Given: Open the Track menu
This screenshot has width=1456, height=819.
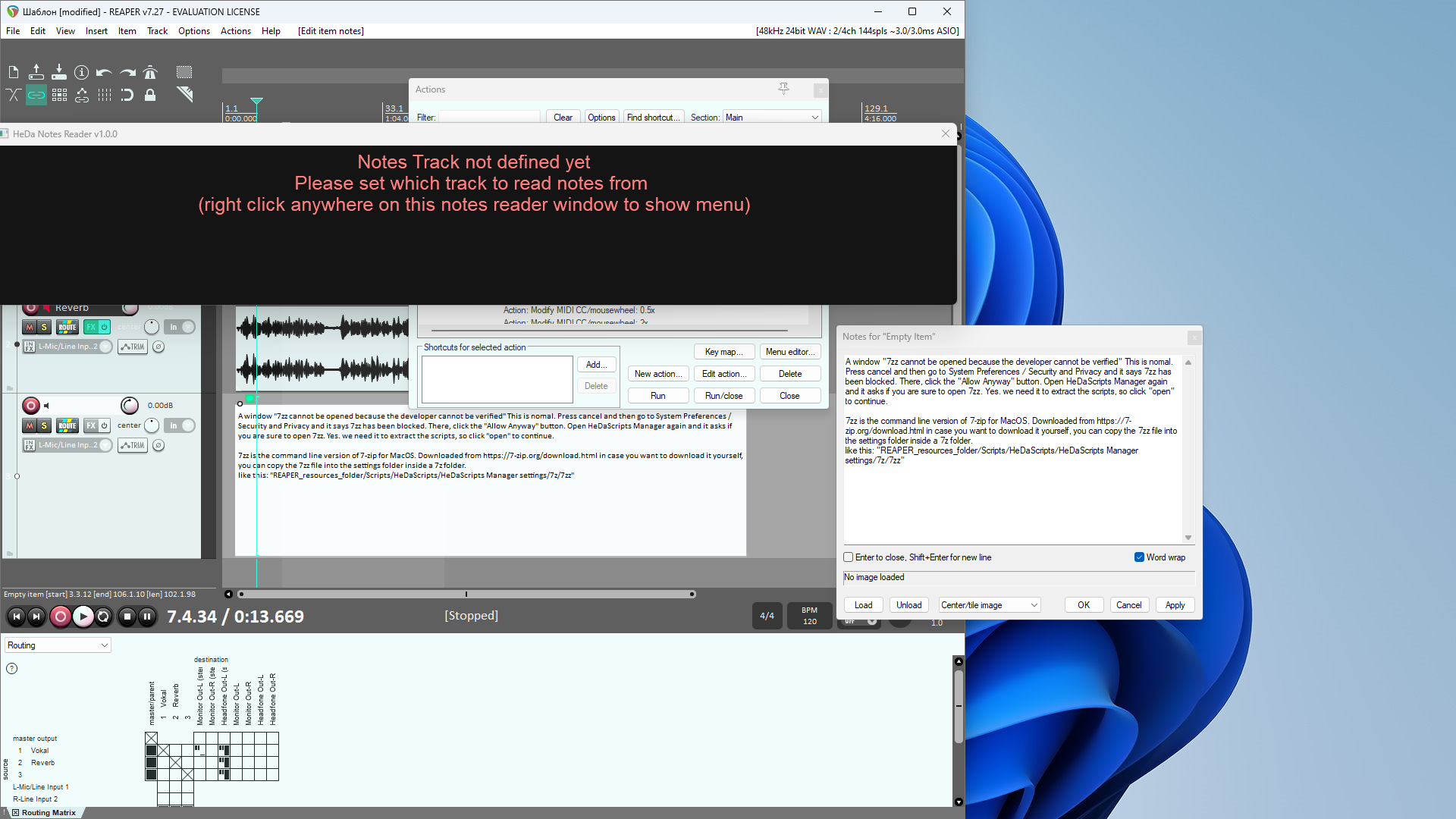Looking at the screenshot, I should click(157, 31).
